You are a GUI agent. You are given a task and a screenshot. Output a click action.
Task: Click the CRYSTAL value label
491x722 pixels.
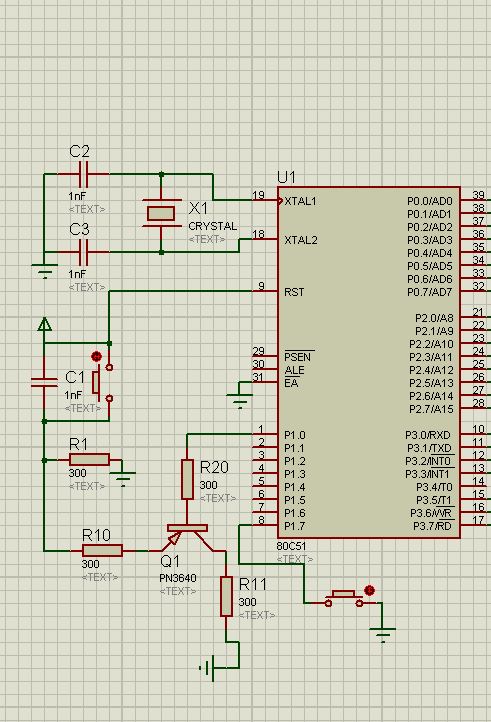[x=213, y=227]
